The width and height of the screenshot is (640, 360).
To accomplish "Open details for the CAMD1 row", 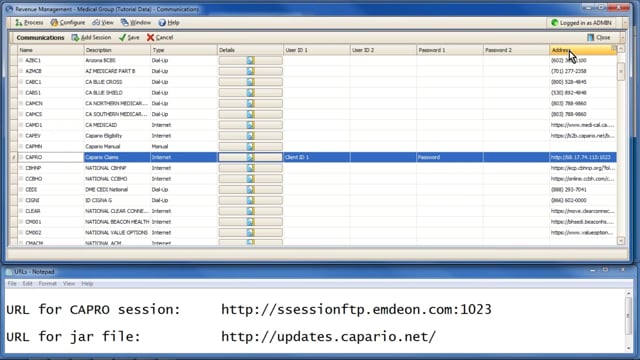I will pyautogui.click(x=250, y=125).
